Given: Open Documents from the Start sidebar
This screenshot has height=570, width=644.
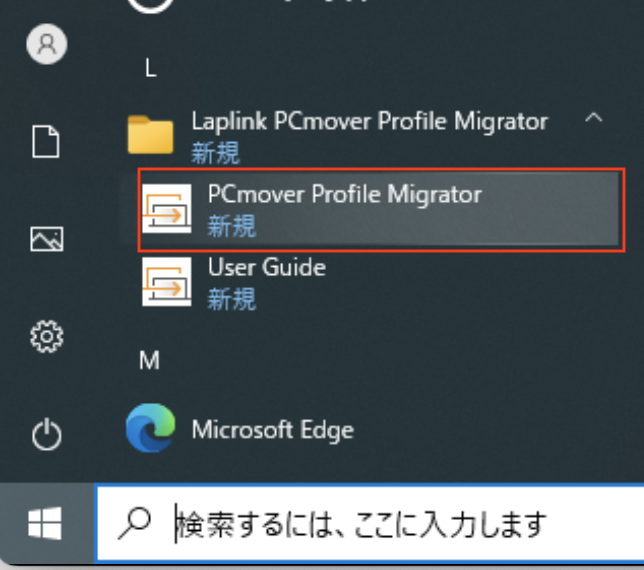Looking at the screenshot, I should (x=46, y=141).
